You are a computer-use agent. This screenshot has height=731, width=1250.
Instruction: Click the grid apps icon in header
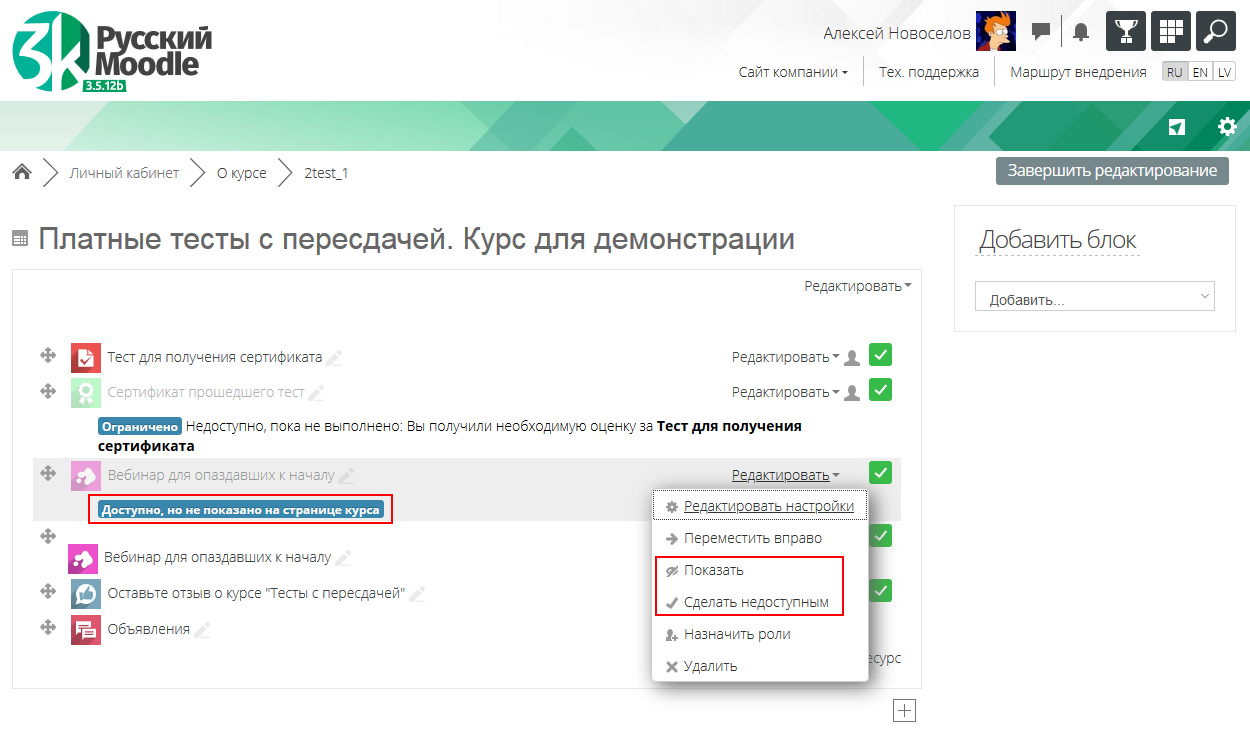pos(1170,31)
